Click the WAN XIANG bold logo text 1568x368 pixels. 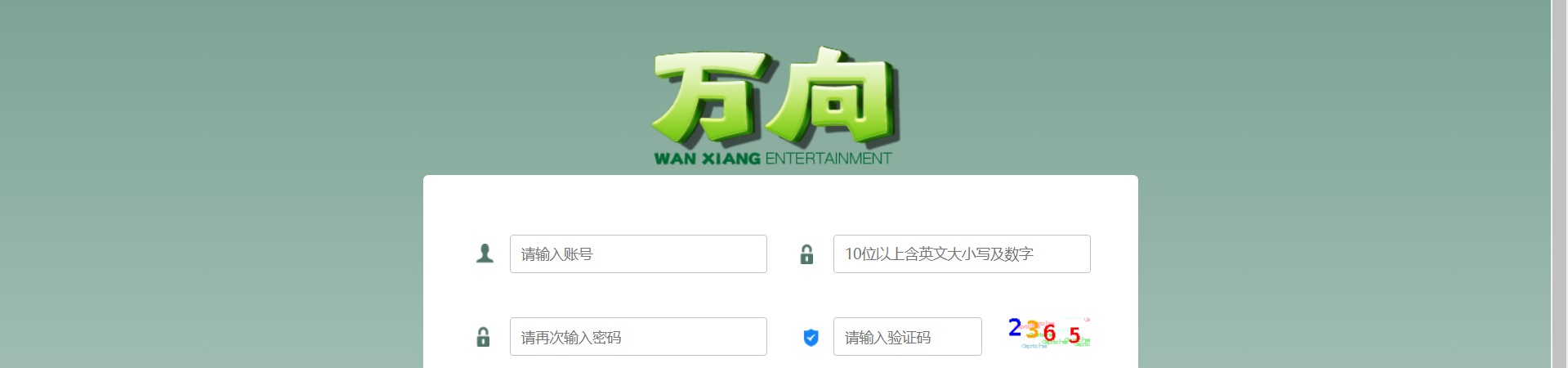pyautogui.click(x=707, y=159)
